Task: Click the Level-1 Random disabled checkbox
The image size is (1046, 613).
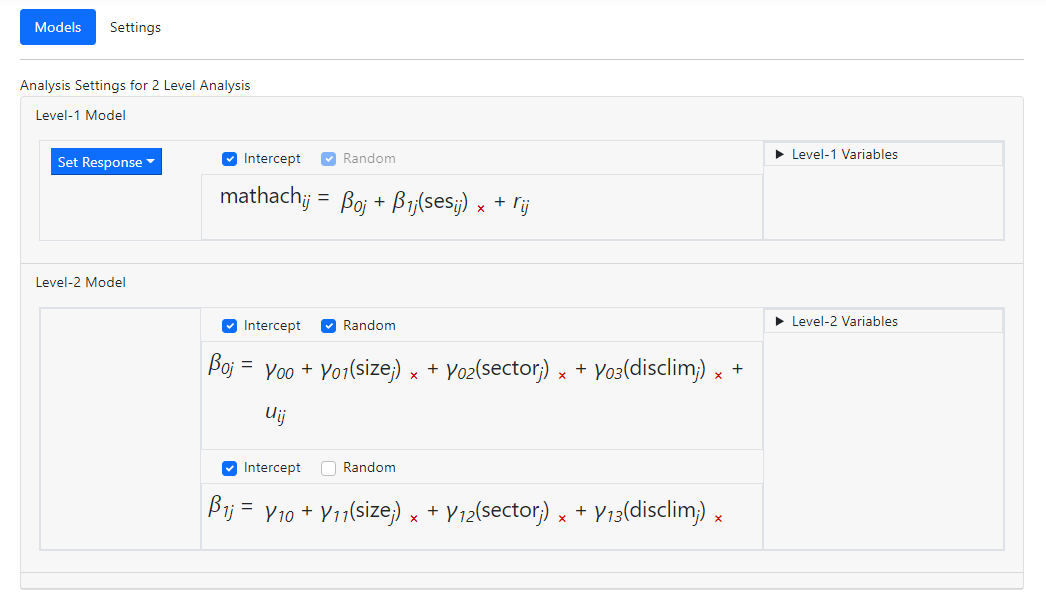Action: 328,159
